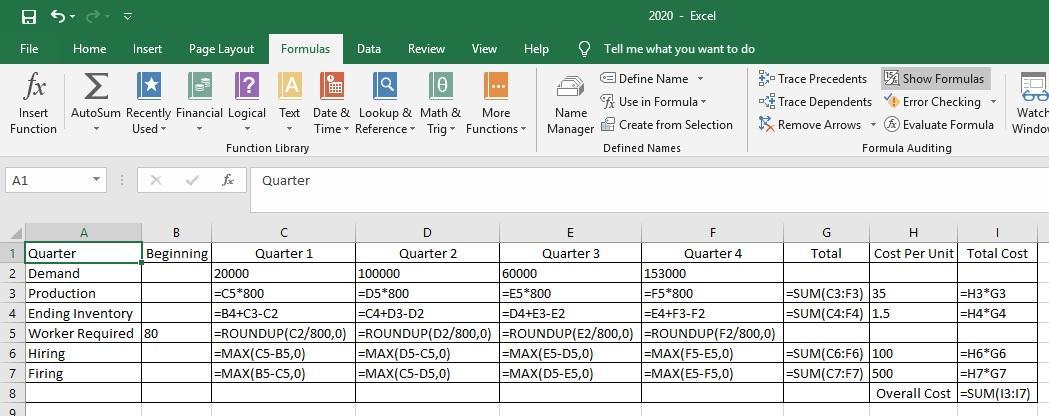Click Define Name button
This screenshot has height=416, width=1049.
pos(645,79)
